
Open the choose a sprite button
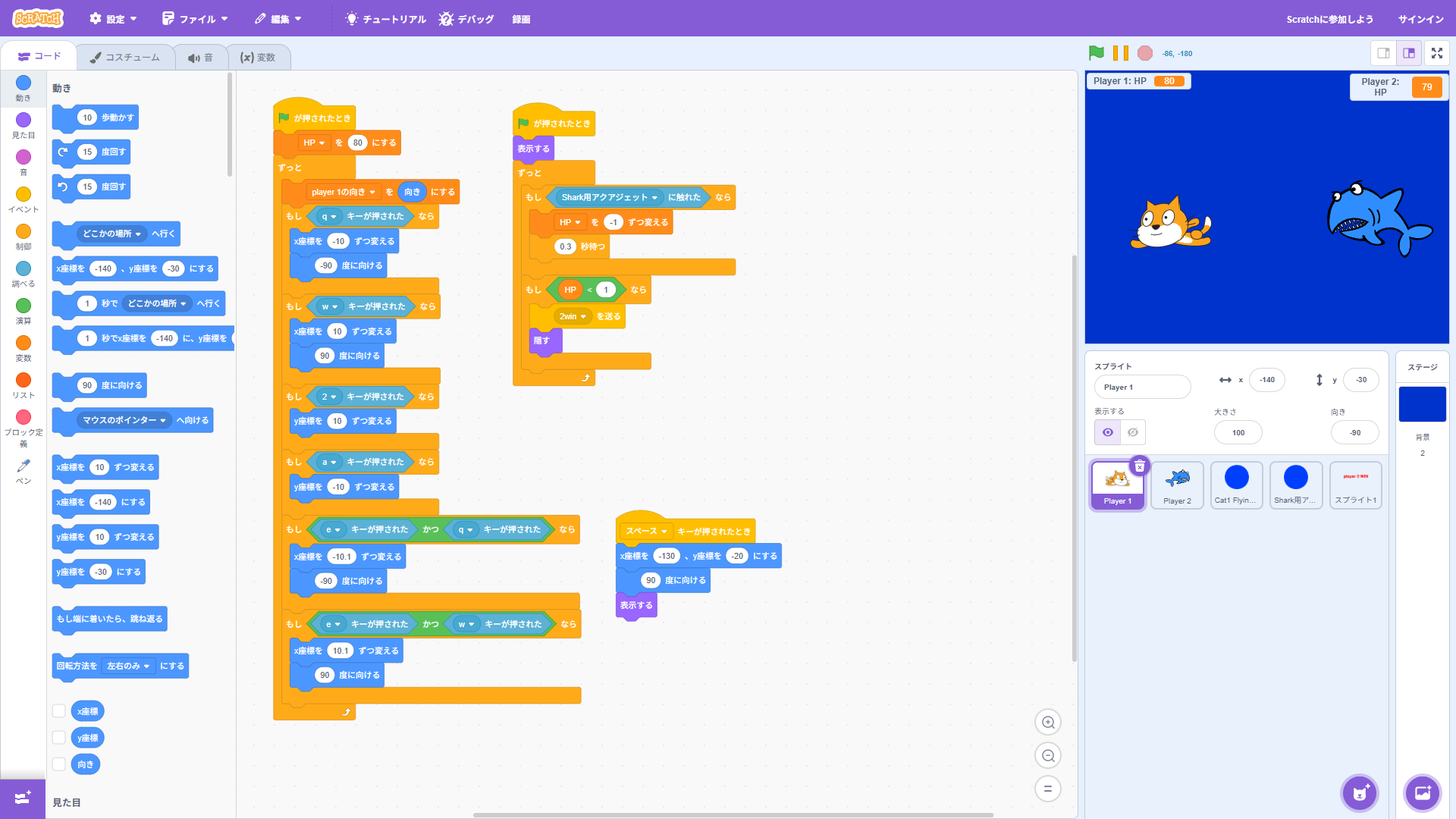tap(1359, 793)
